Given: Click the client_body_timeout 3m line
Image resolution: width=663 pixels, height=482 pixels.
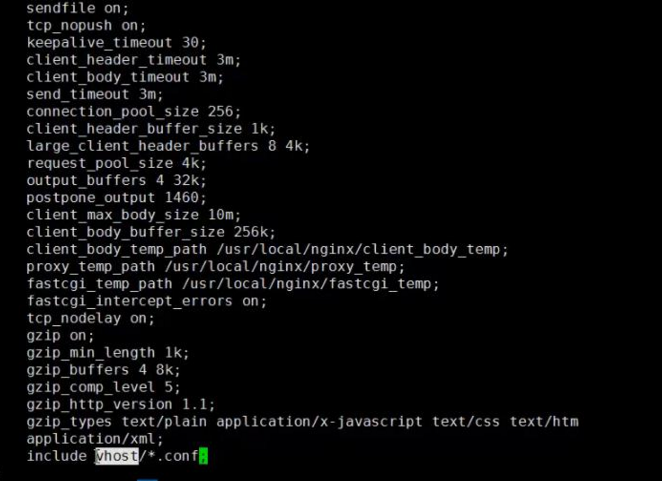Looking at the screenshot, I should (126, 77).
